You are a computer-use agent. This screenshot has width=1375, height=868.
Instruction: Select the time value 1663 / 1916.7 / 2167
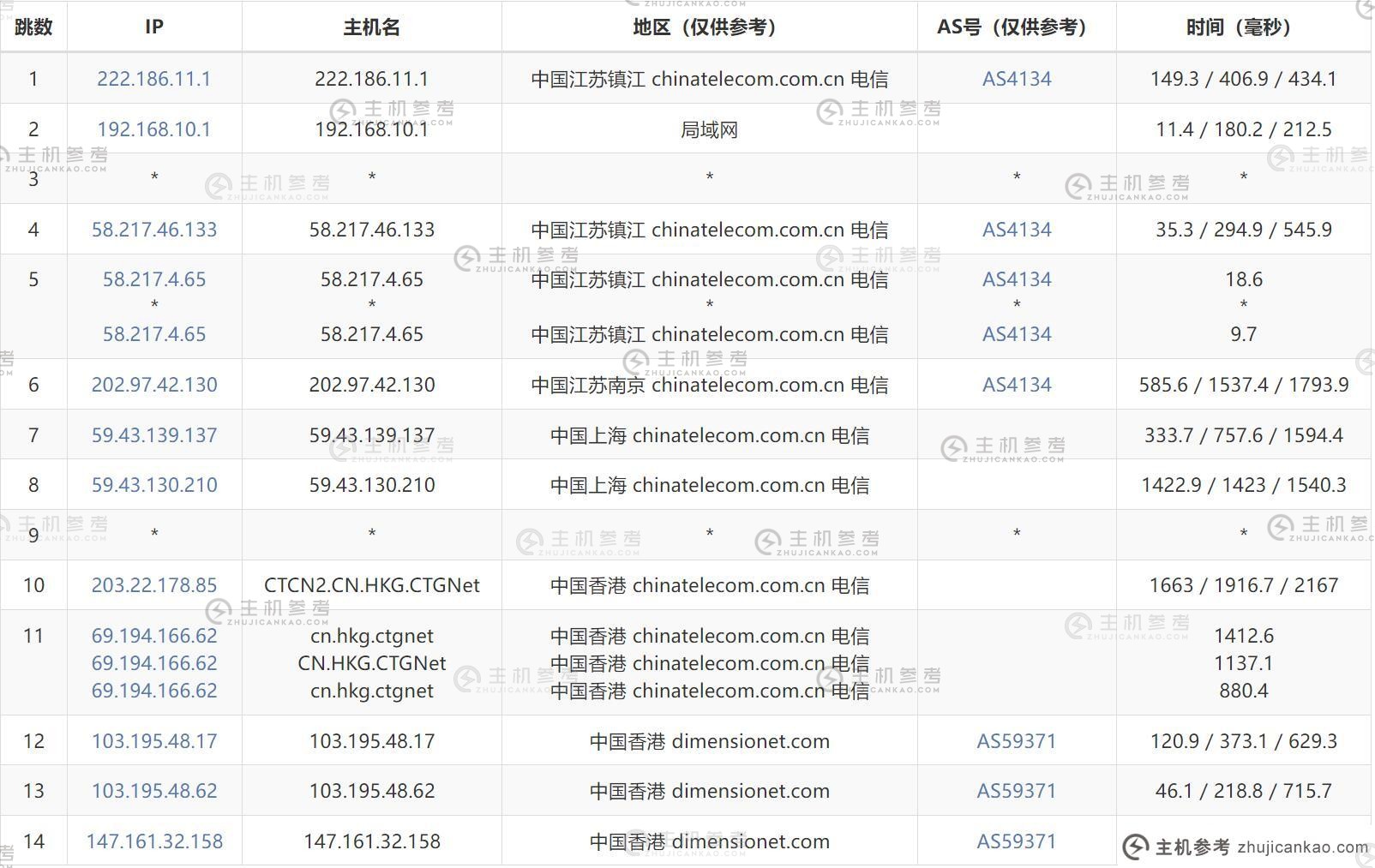click(x=1244, y=585)
